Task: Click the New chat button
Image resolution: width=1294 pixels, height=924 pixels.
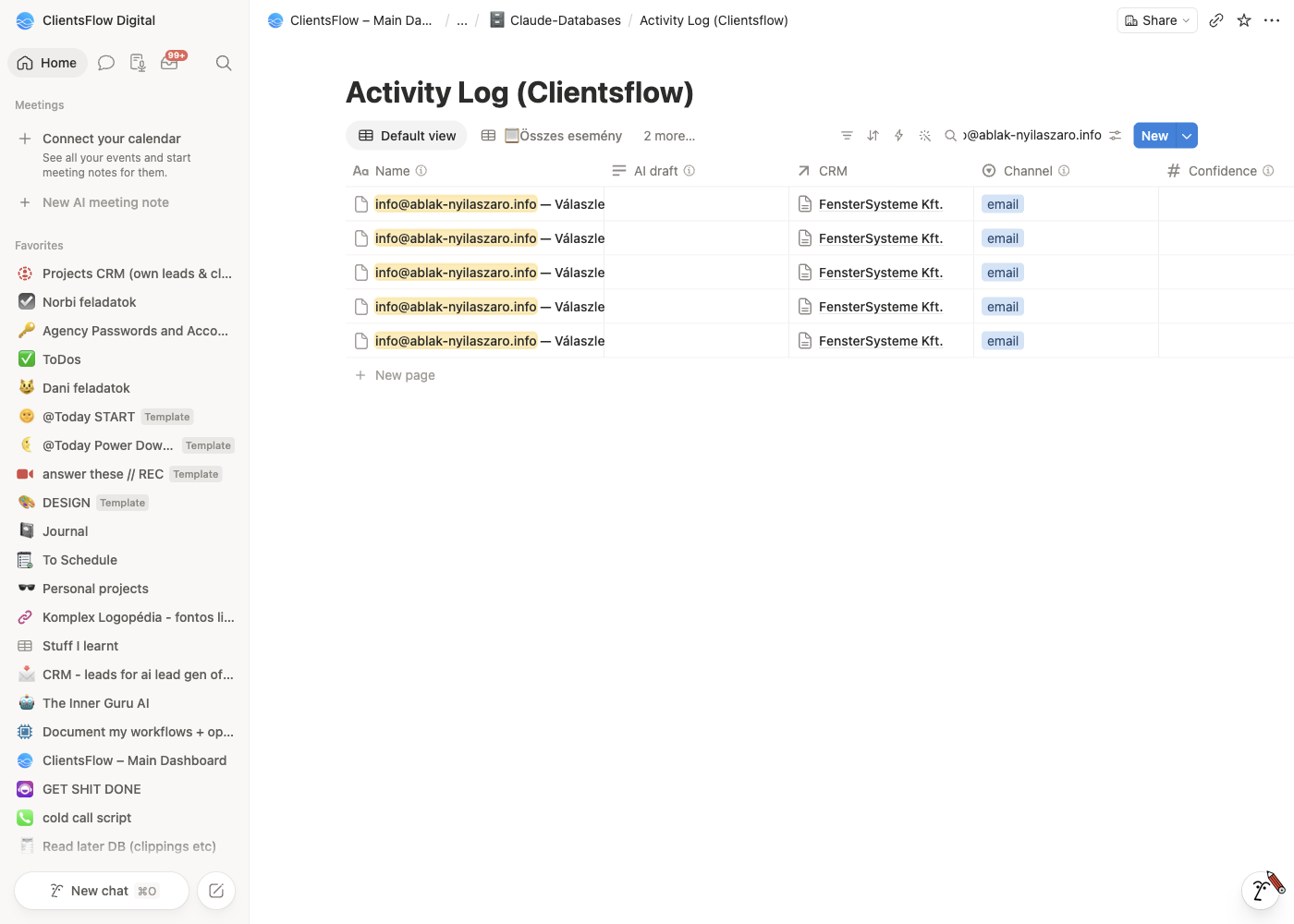Action: tap(102, 891)
